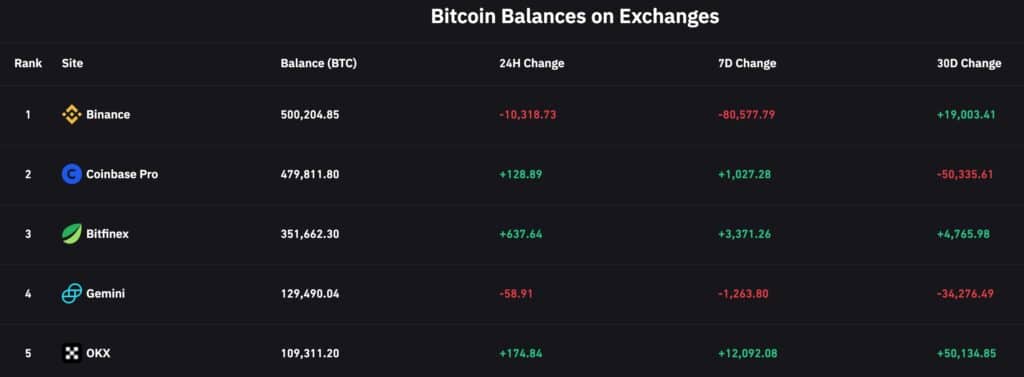The height and width of the screenshot is (377, 1024).
Task: Click the Bitfinex leaf logo icon
Action: click(x=72, y=234)
